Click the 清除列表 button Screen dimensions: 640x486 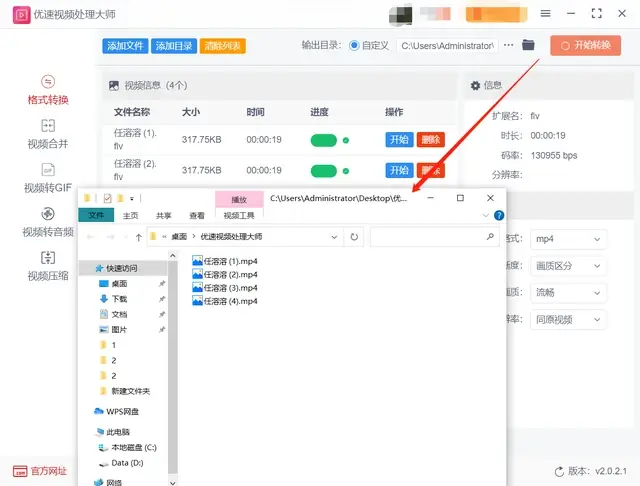222,46
